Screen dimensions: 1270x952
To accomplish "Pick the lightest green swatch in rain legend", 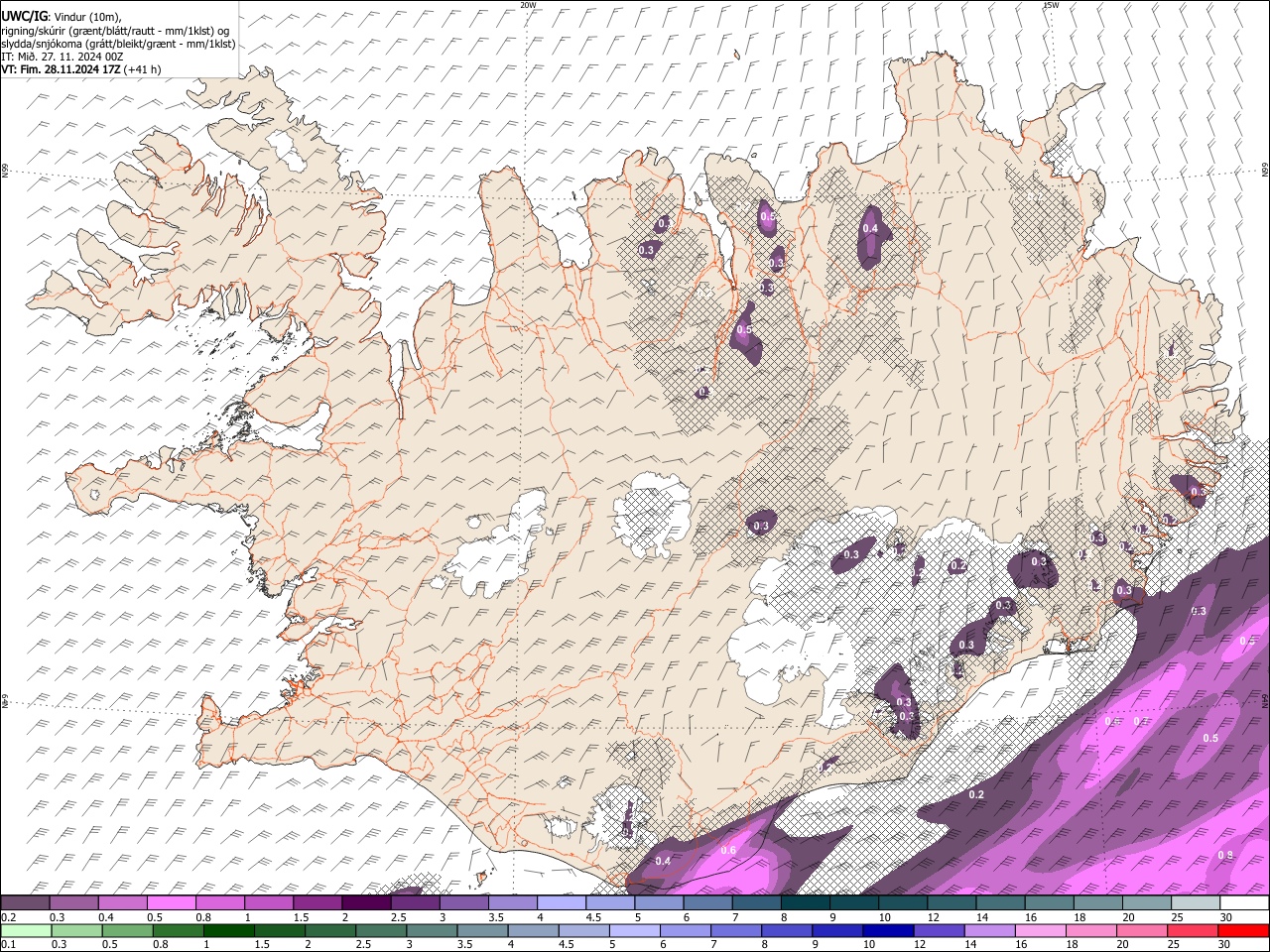I will click(x=25, y=930).
